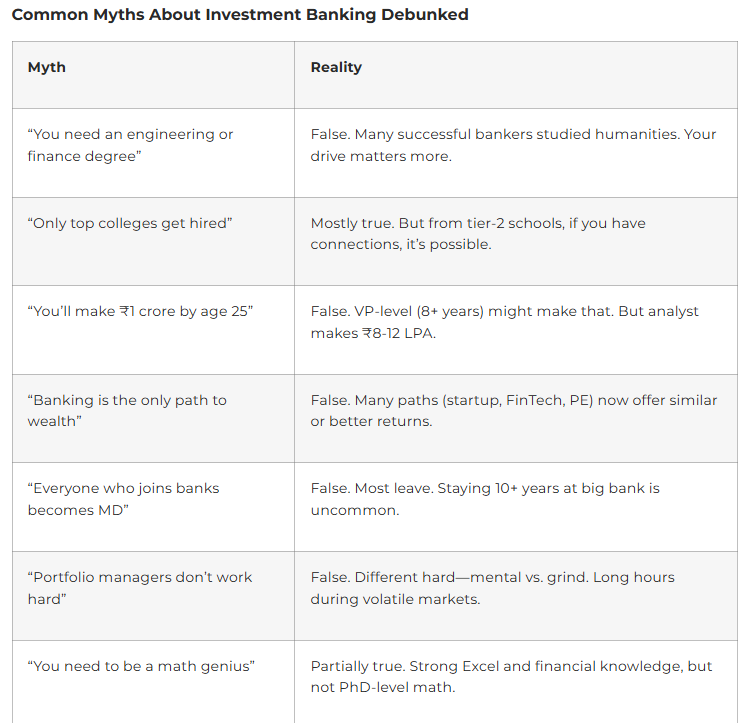
Task: Select the '₹1 crore by age 25' myth
Action: 140,311
